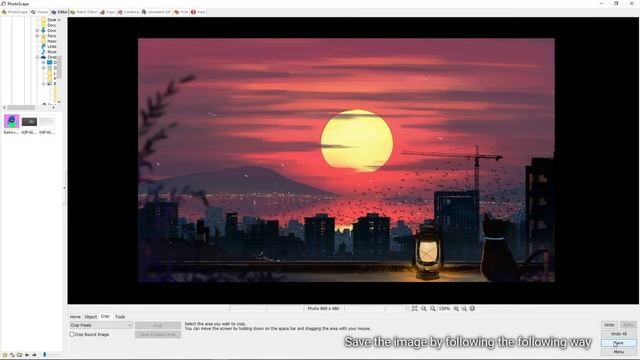Click the fit-to-screen zoom icon
The image size is (640, 360).
414,309
